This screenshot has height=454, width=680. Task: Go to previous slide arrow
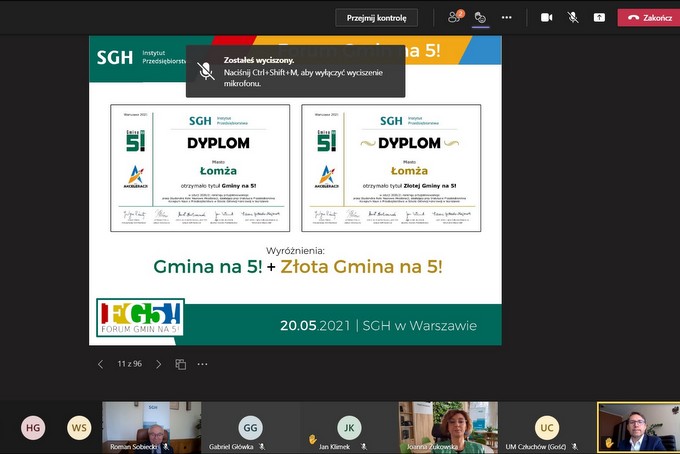click(100, 364)
